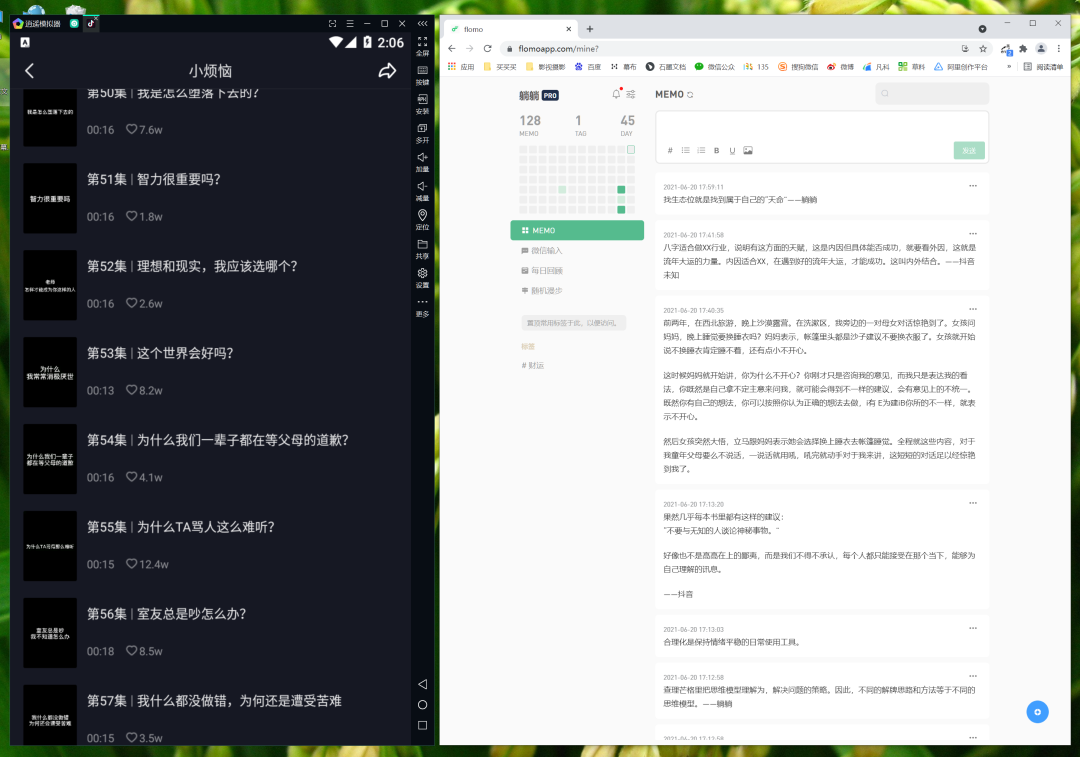Focus the flomo memo search box
Screen dimensions: 1080x757
pos(932,94)
